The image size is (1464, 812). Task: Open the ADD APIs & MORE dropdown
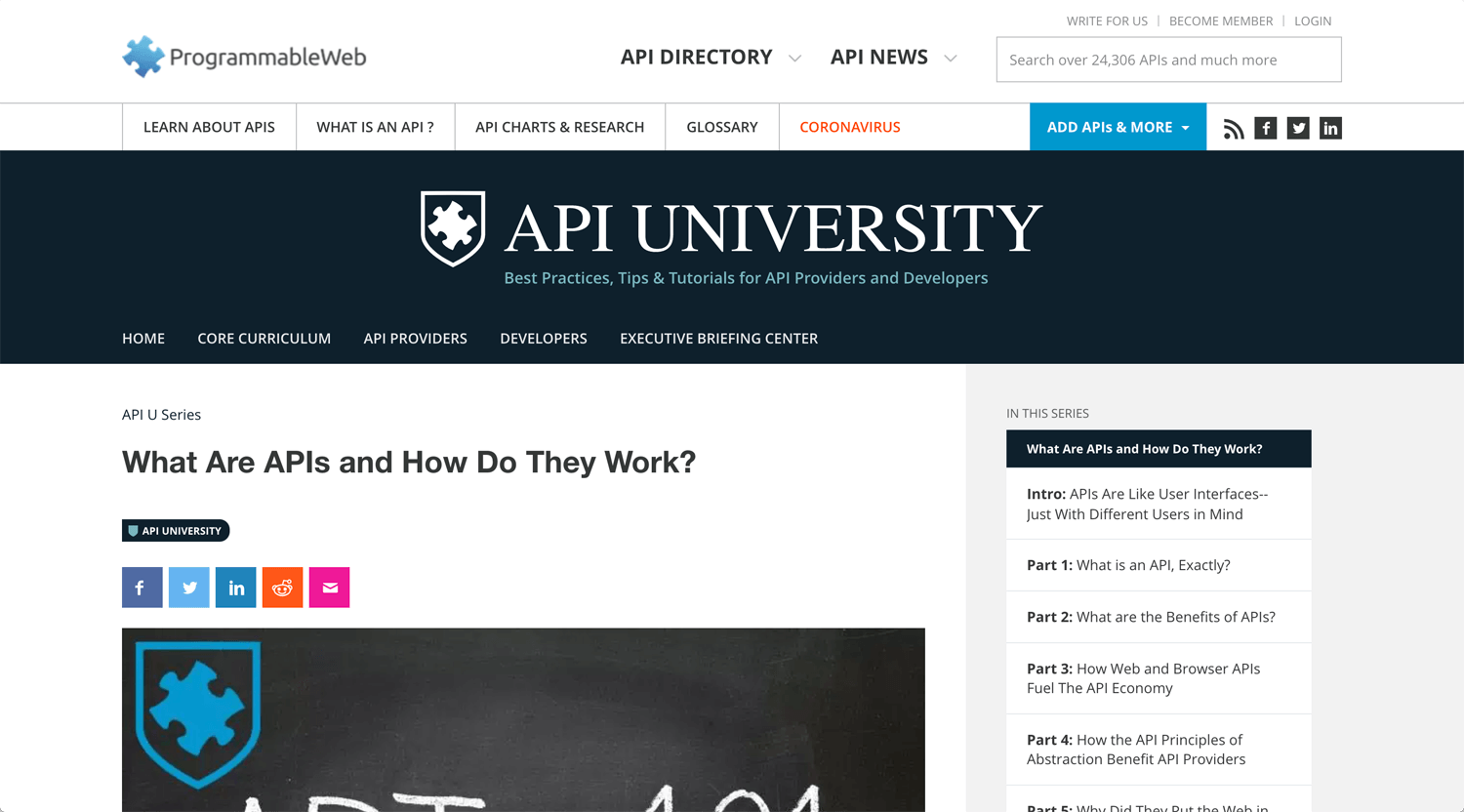(x=1118, y=127)
